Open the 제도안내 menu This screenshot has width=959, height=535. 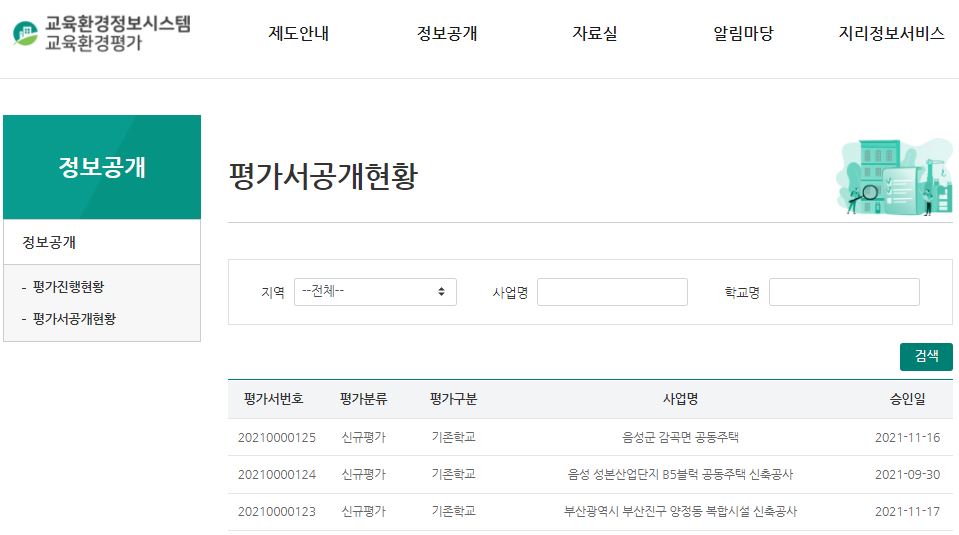(298, 33)
